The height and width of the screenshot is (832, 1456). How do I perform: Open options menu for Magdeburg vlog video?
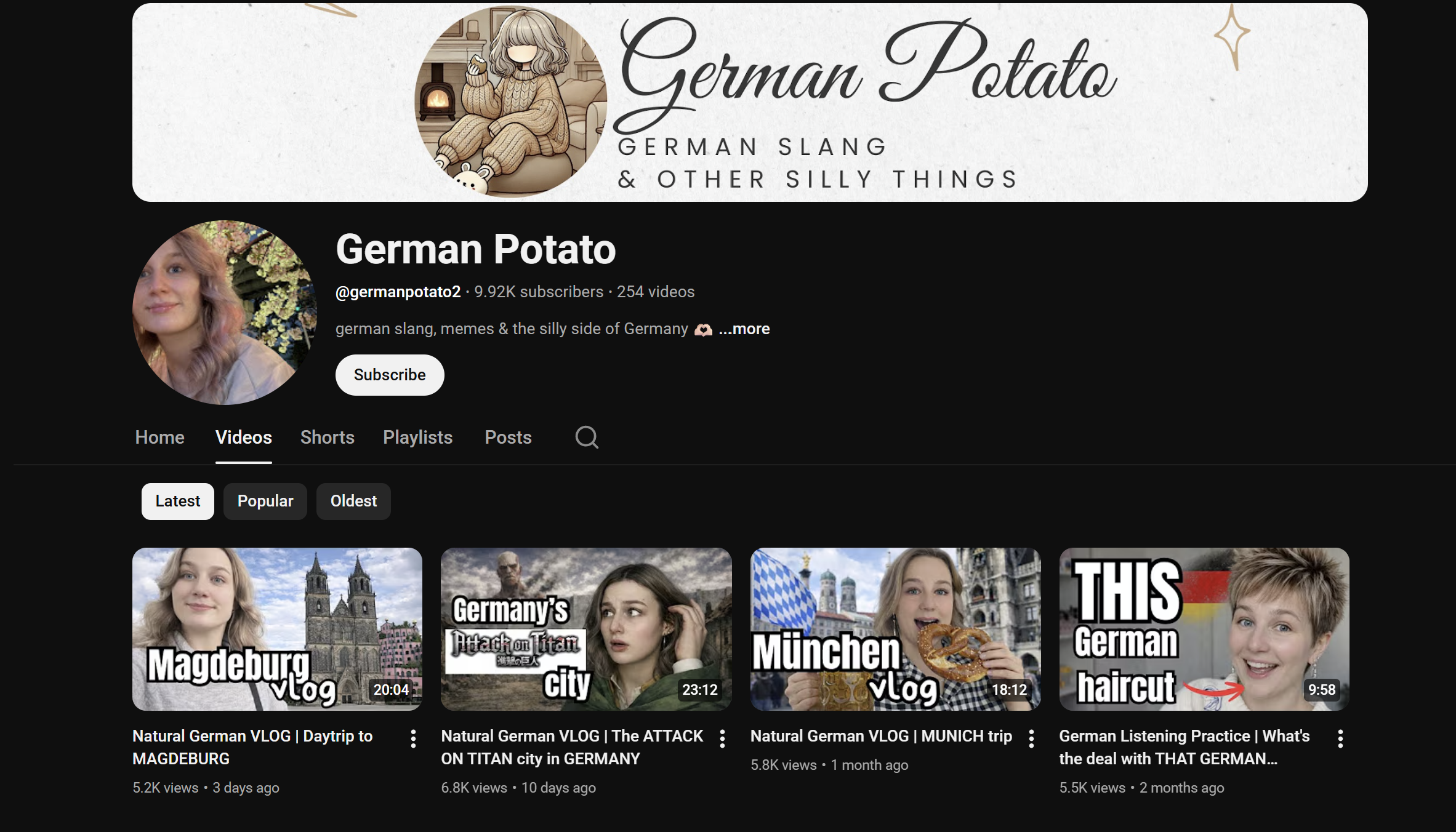point(413,738)
